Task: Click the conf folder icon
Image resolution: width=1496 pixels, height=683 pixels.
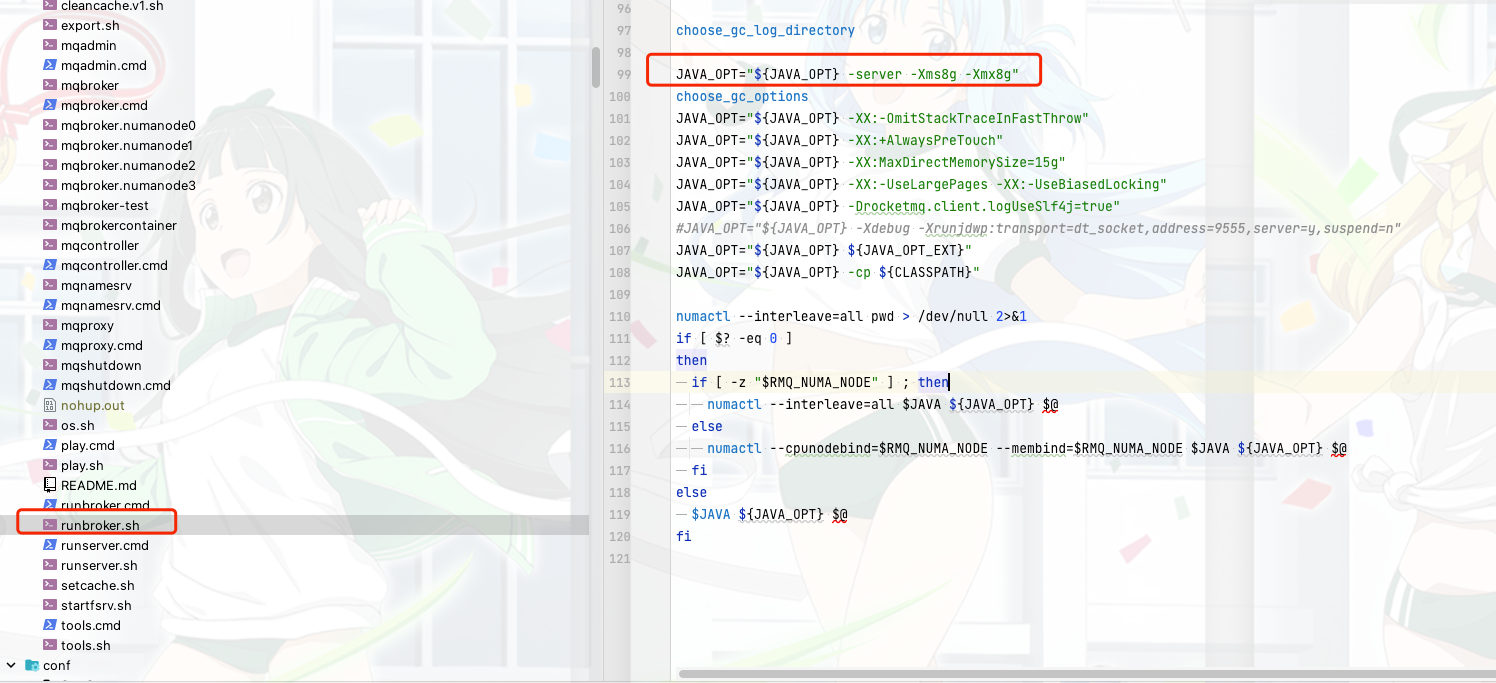Action: (31, 665)
